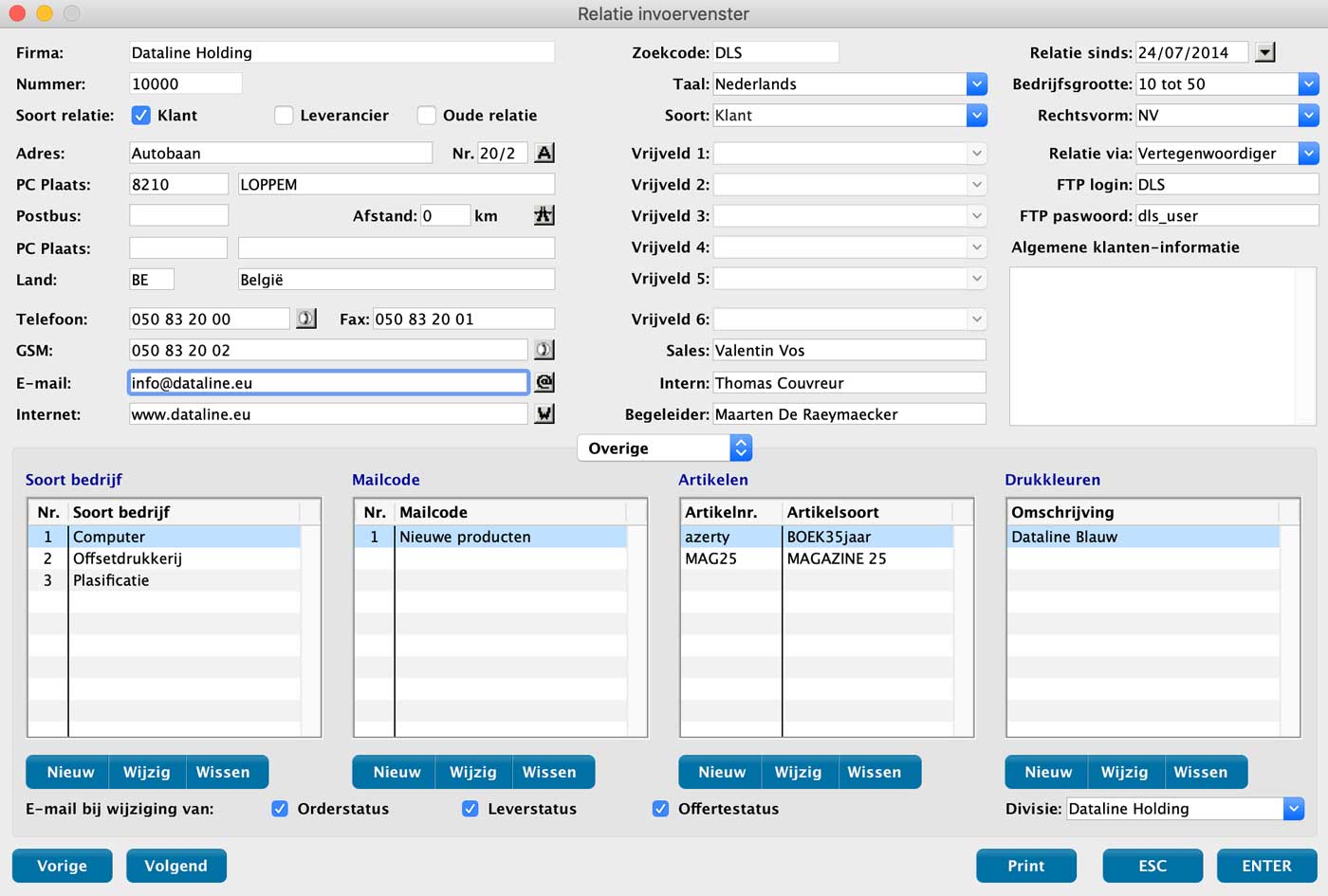Click Wijzig under Drukkleuren list
The height and width of the screenshot is (896, 1328).
[x=1125, y=772]
